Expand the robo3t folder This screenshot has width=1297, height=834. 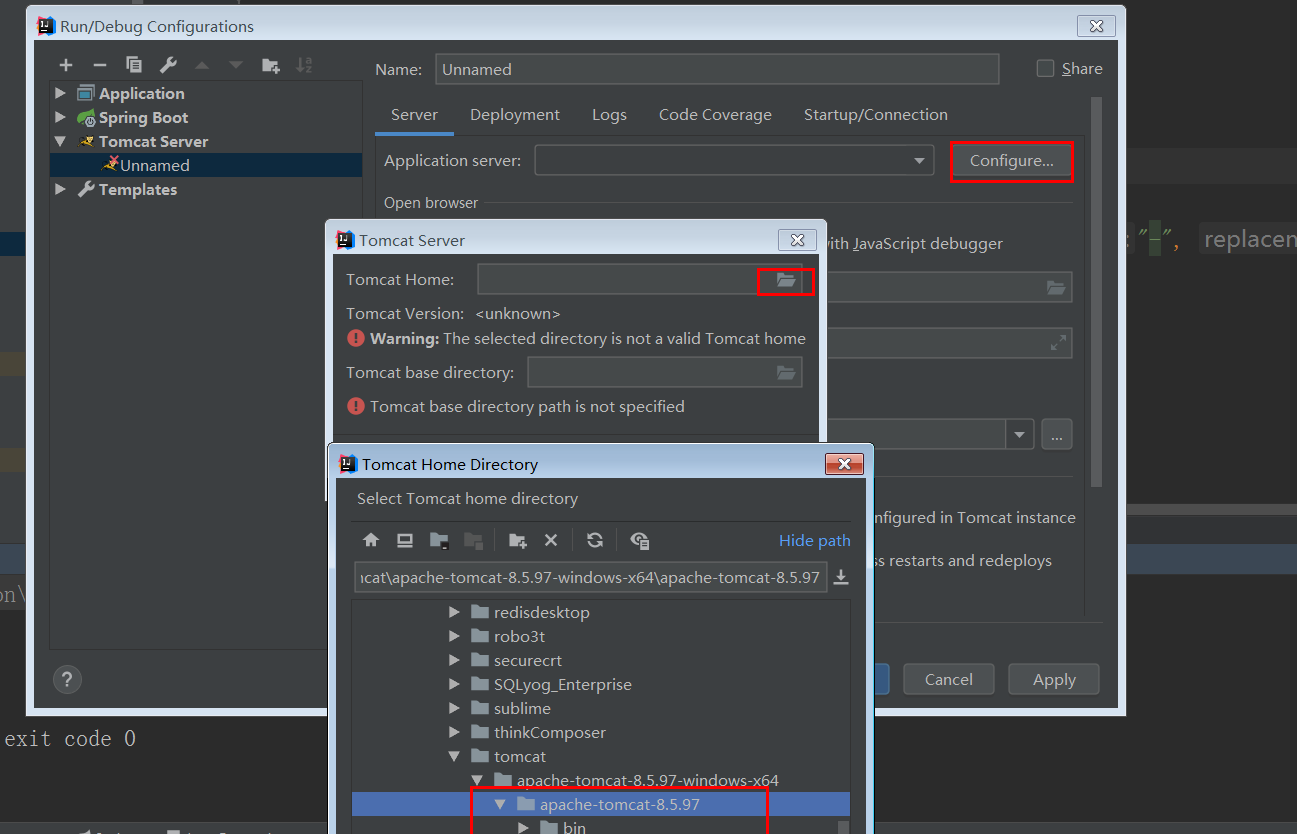(x=455, y=636)
